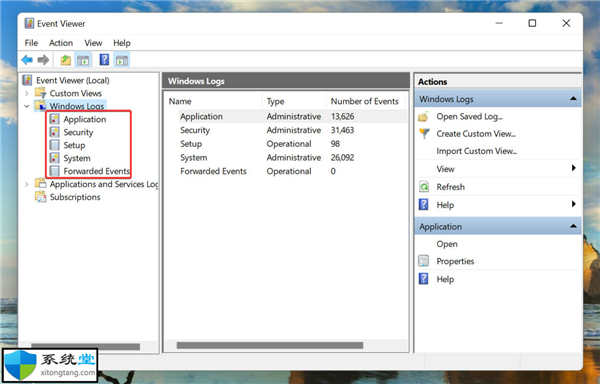600x384 pixels.
Task: Toggle Show/Hide Action Pane toolbar icon
Action: click(x=122, y=60)
